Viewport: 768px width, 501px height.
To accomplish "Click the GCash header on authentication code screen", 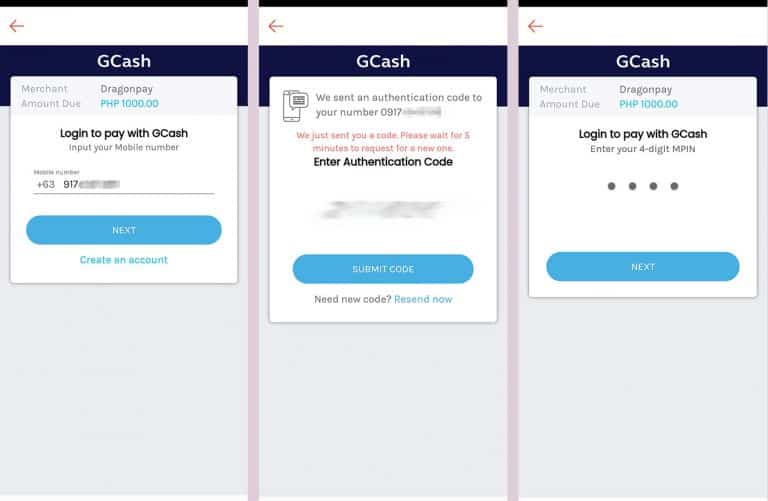I will point(383,61).
